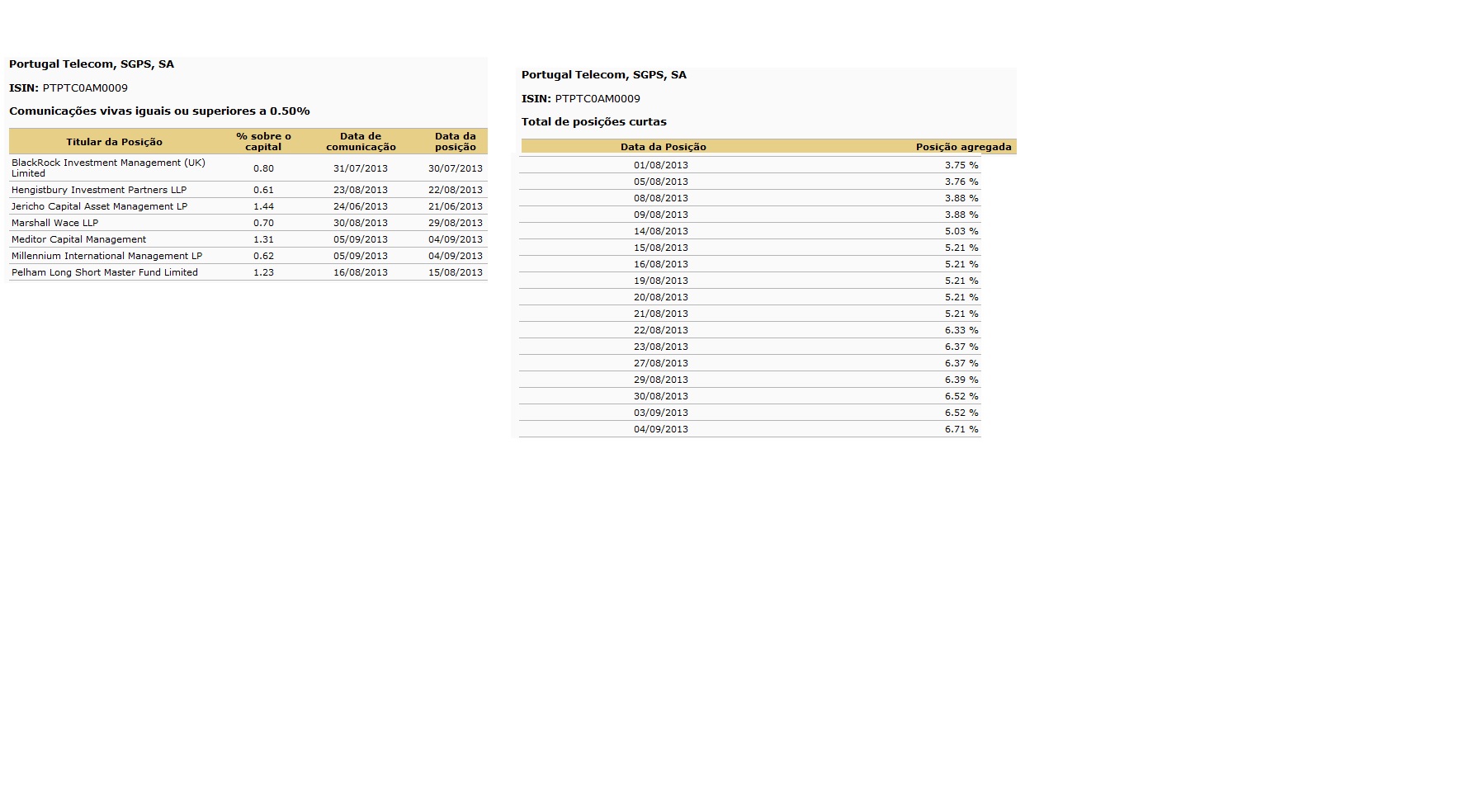The width and height of the screenshot is (1469, 812).
Task: Select 'Jericho Capital Asset Management LP' holder name
Action: coord(99,206)
